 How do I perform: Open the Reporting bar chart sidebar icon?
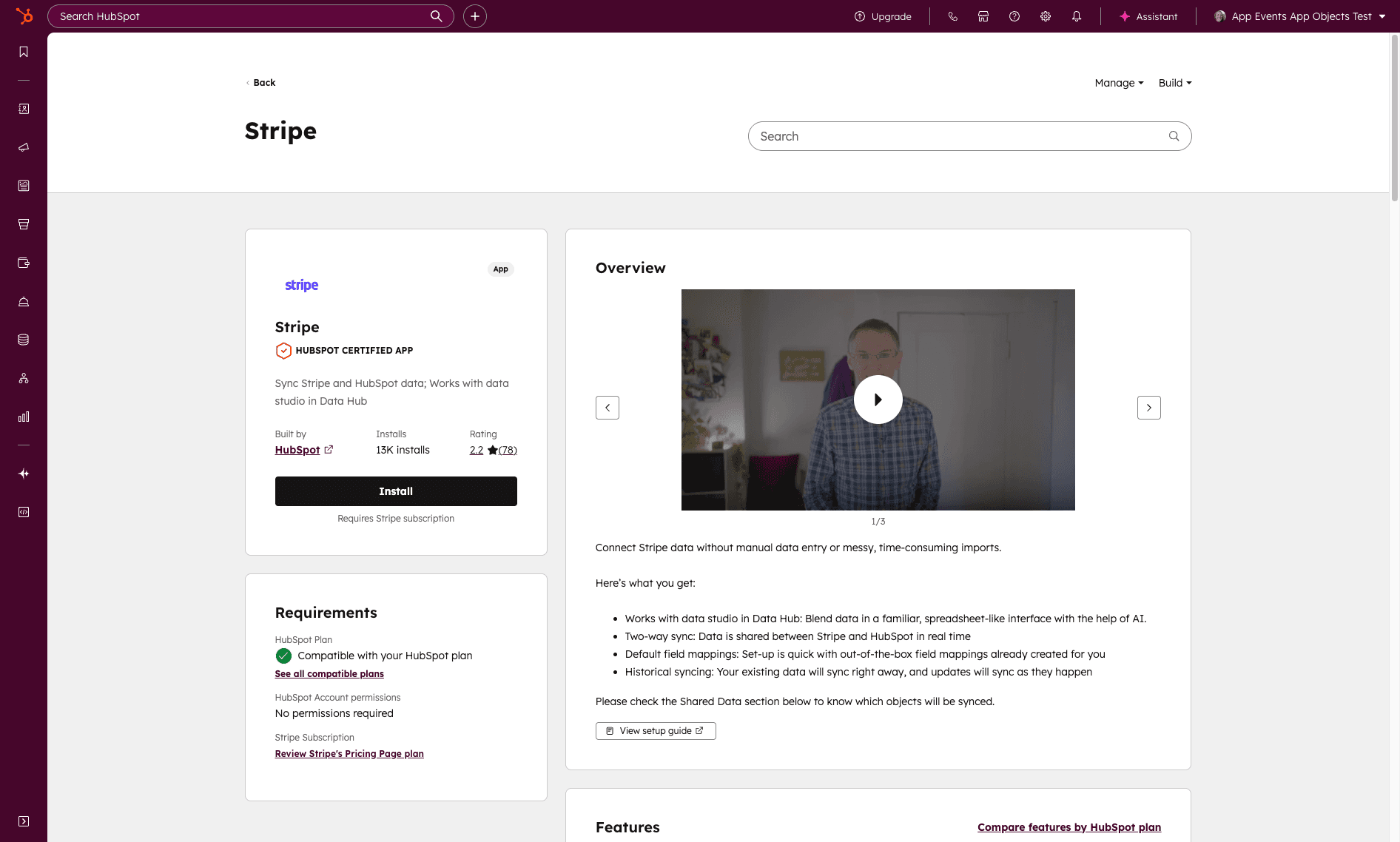24,417
